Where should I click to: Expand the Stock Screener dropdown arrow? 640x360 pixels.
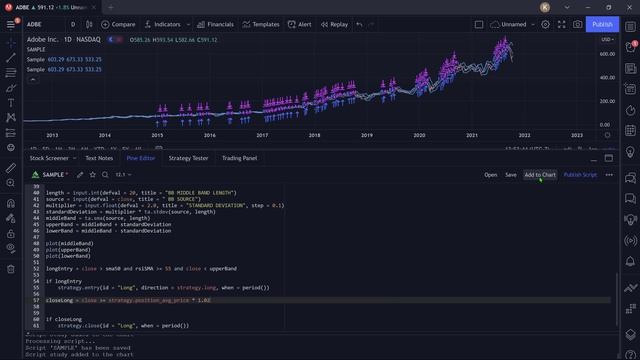(74, 158)
